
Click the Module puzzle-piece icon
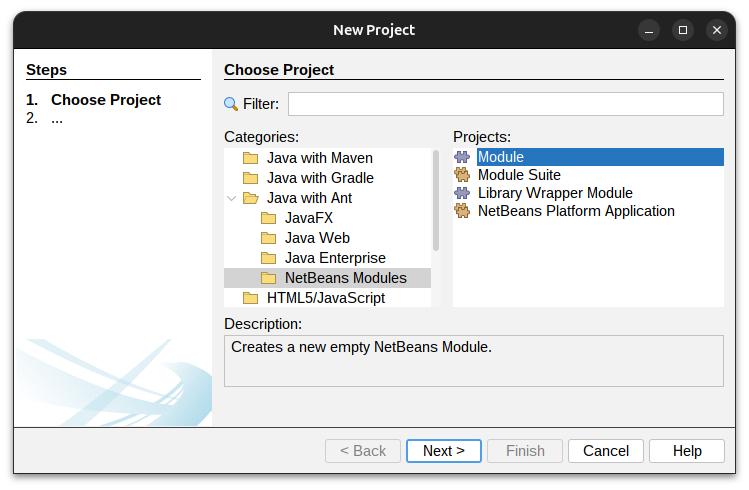click(x=462, y=157)
